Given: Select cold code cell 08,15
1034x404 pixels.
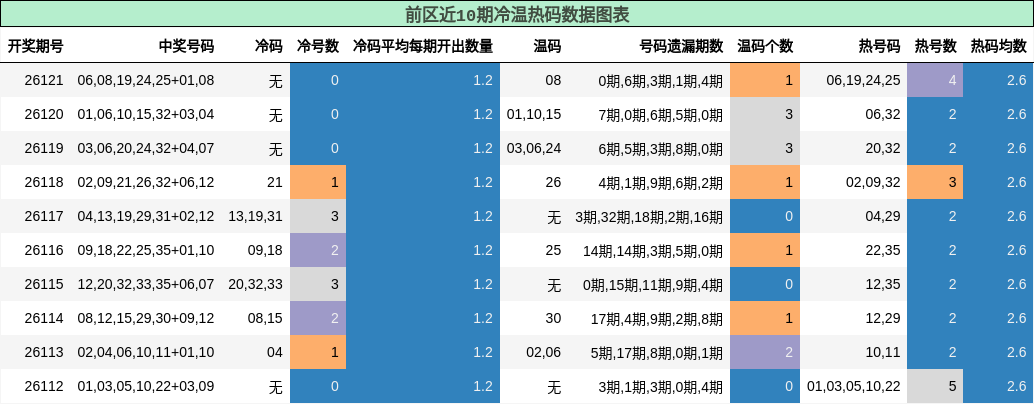Looking at the screenshot, I should click(x=265, y=318).
